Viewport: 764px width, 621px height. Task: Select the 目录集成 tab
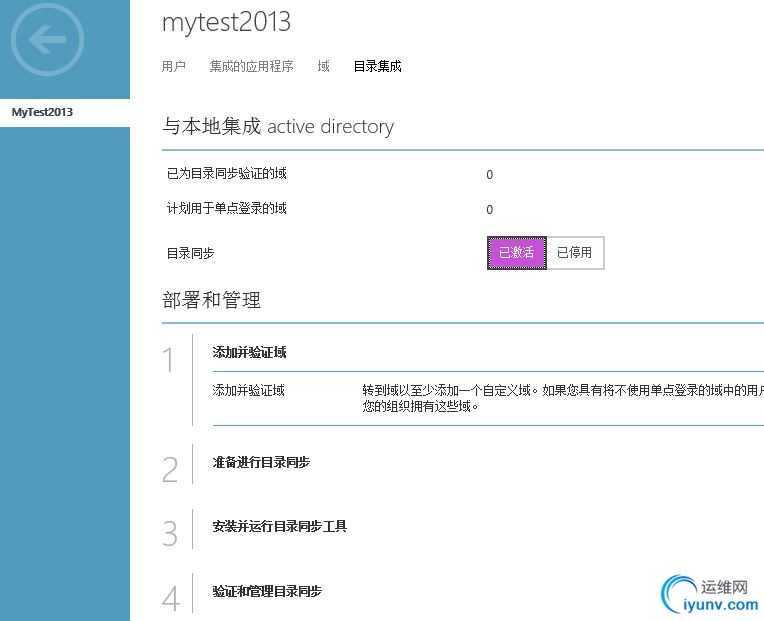[378, 66]
